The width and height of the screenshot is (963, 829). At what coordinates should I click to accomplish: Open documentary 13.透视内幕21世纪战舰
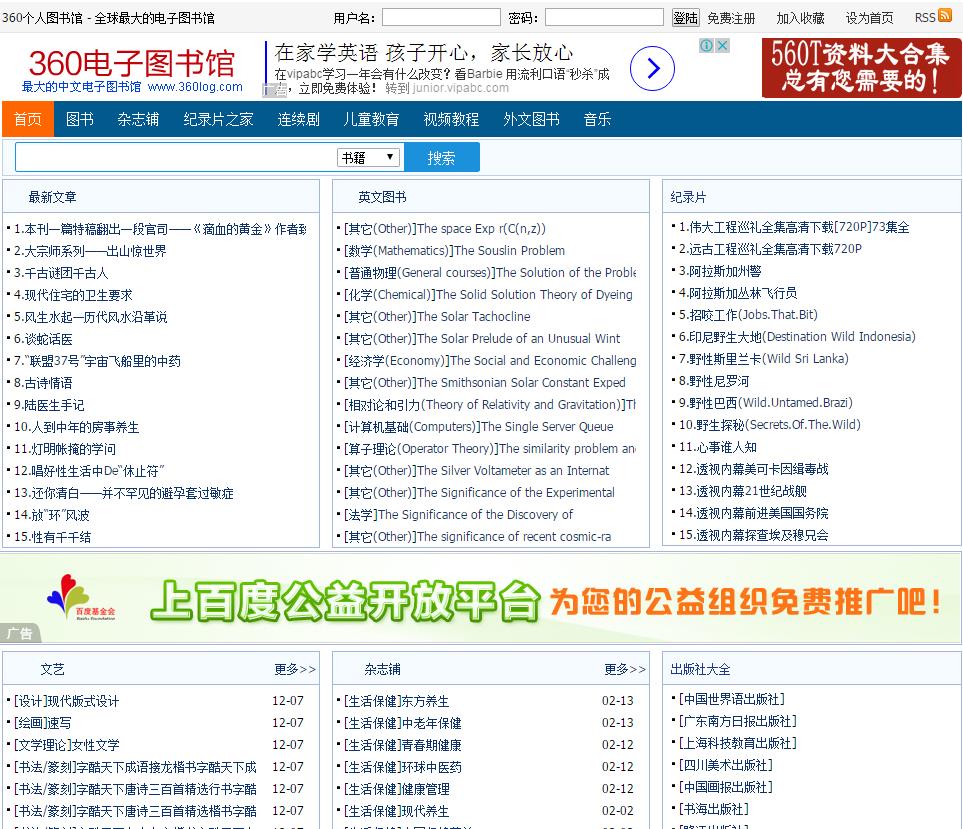coord(743,491)
